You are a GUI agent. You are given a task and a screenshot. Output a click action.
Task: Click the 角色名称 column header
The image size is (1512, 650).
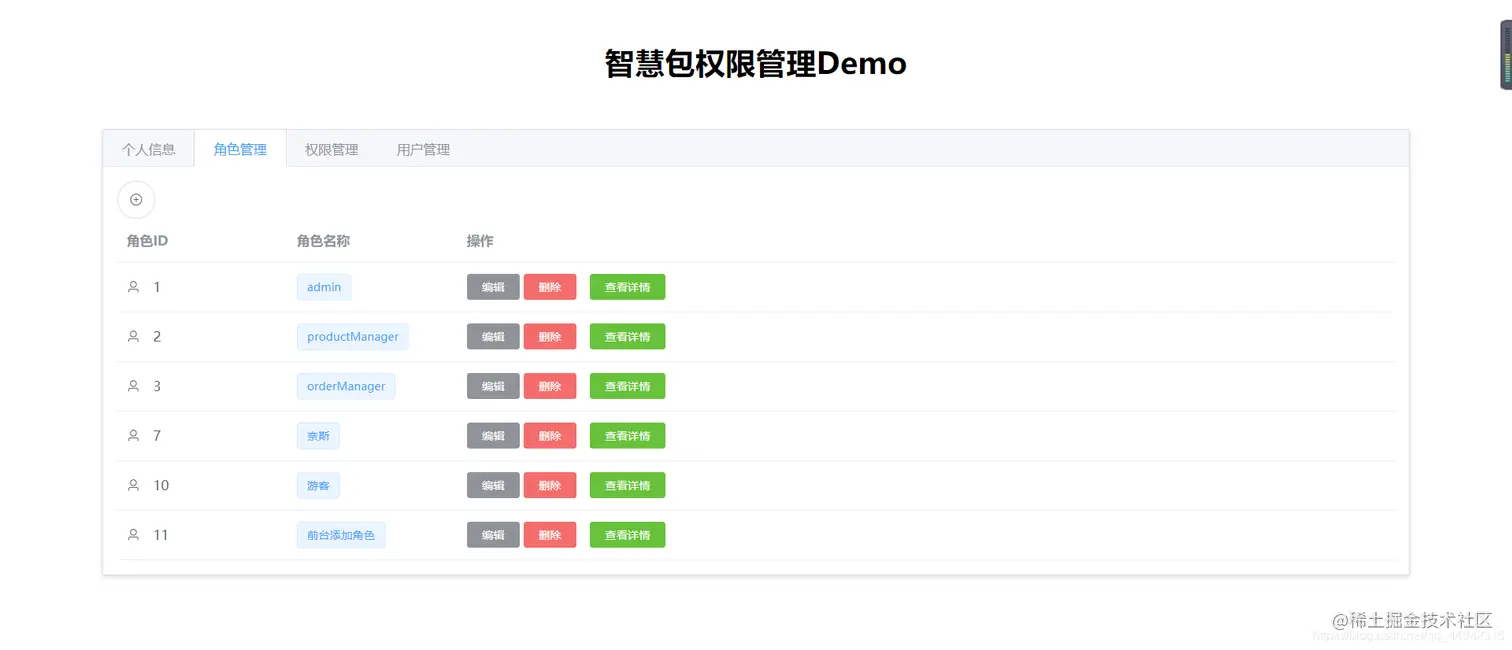click(x=323, y=241)
